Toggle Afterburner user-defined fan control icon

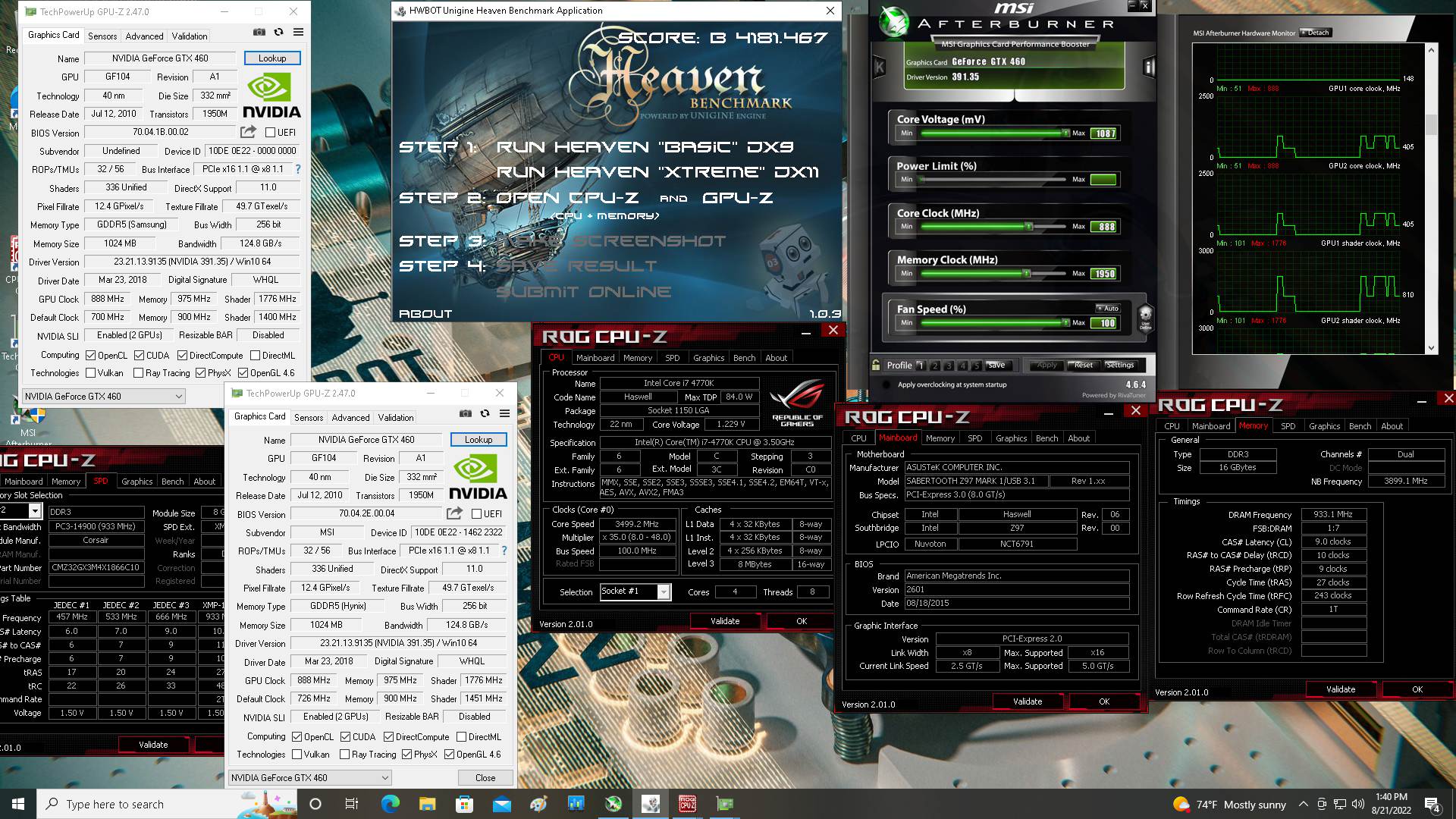tap(1146, 316)
